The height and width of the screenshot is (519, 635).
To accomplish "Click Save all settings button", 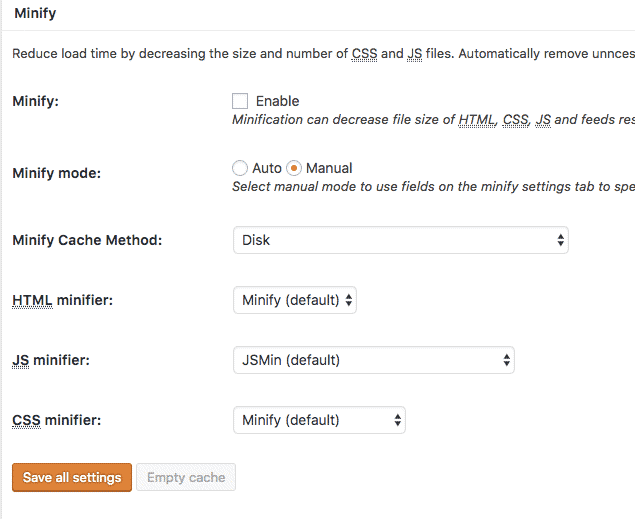I will 72,478.
